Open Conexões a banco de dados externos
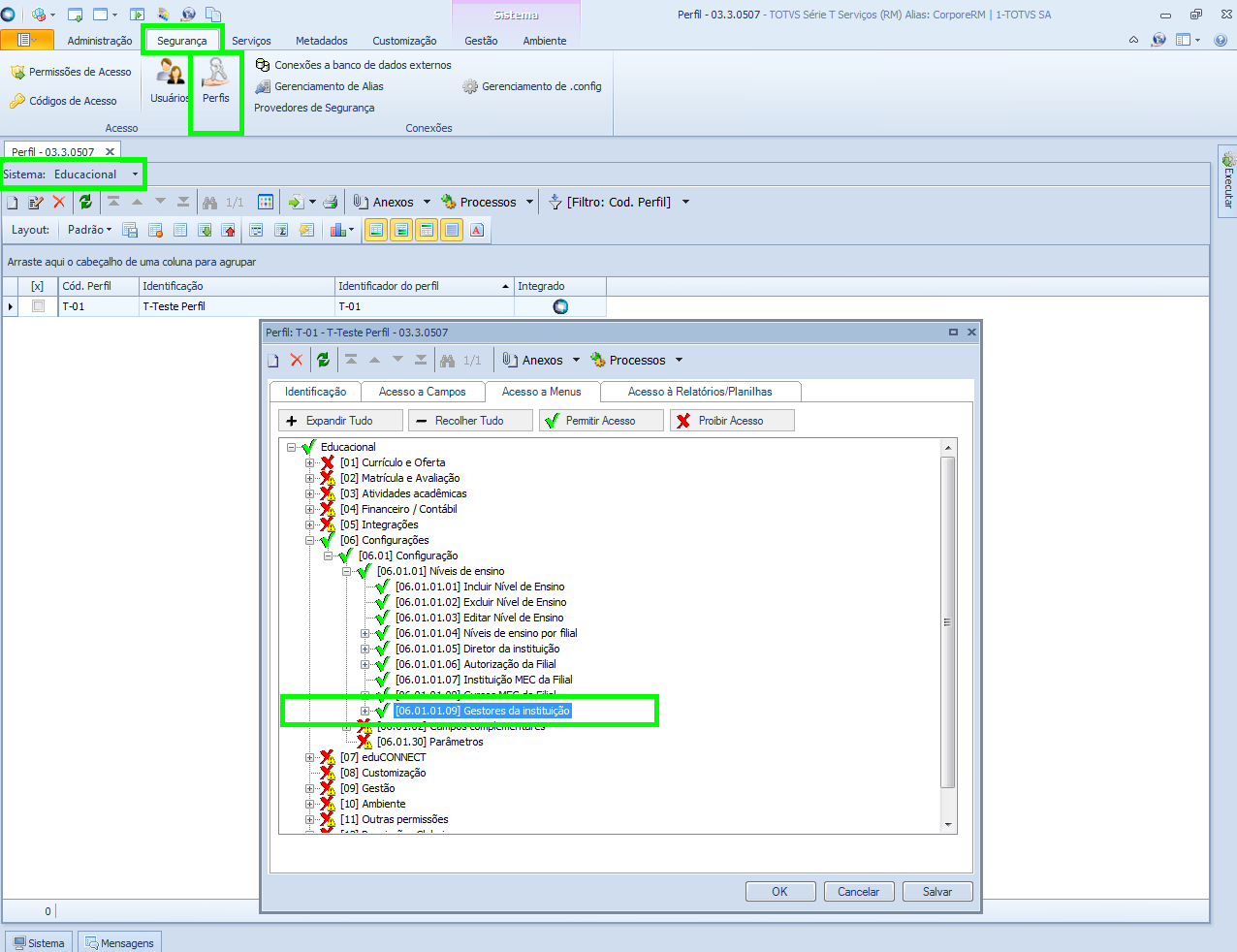Screen dimensions: 1237x952 353,65
